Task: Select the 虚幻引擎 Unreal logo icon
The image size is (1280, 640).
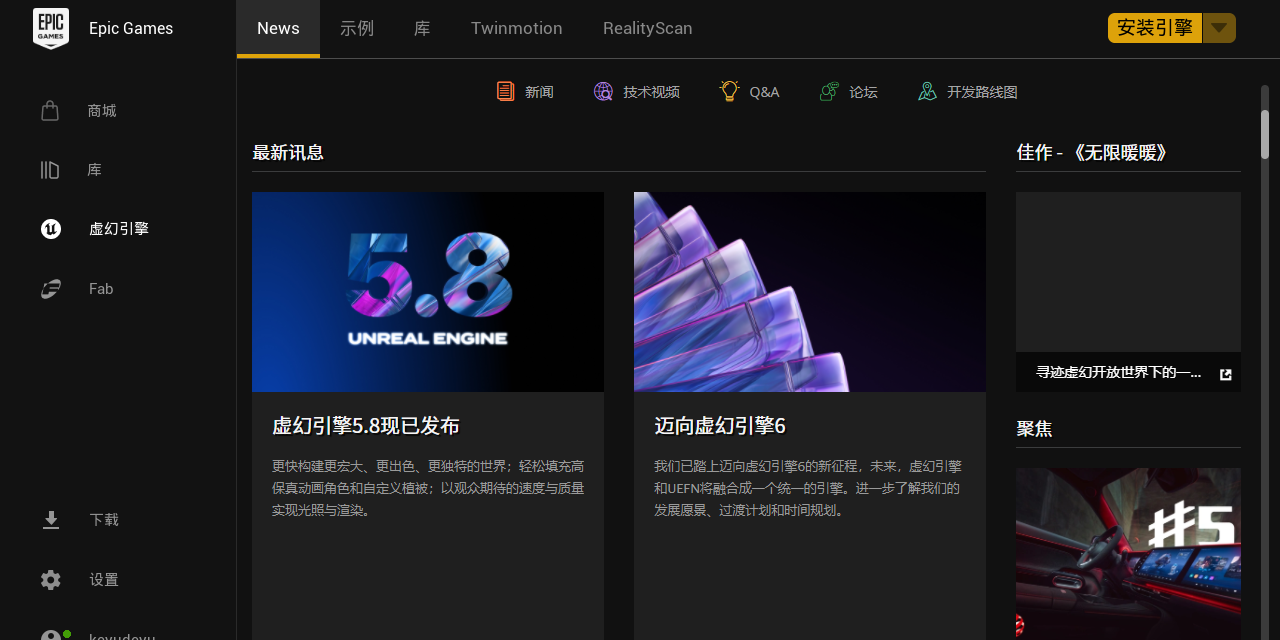Action: 51,229
